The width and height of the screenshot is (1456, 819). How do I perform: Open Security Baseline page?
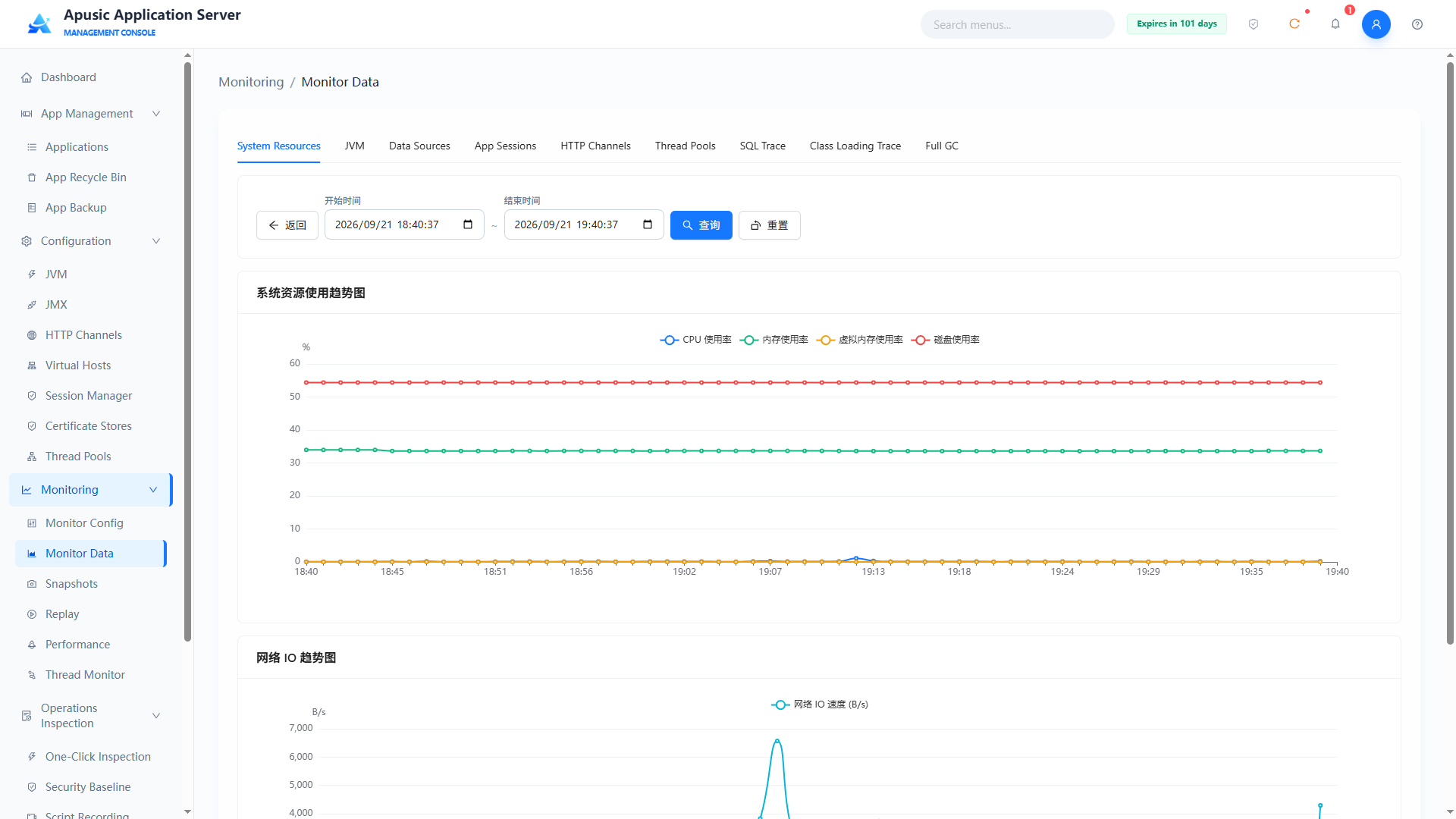click(x=91, y=787)
